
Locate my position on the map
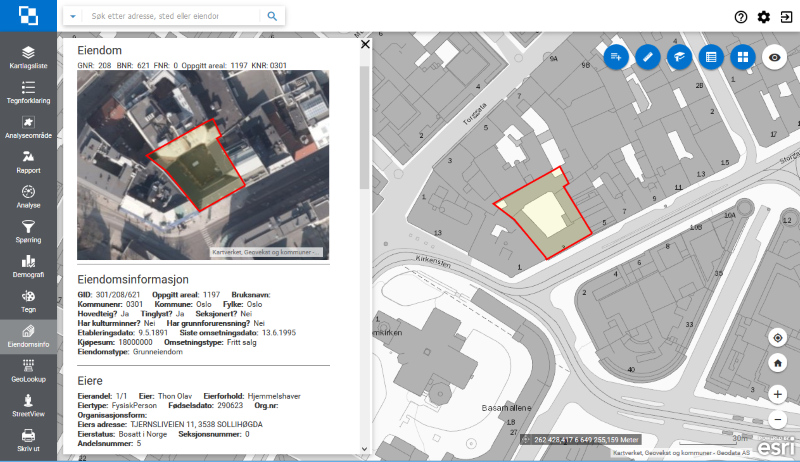point(777,338)
